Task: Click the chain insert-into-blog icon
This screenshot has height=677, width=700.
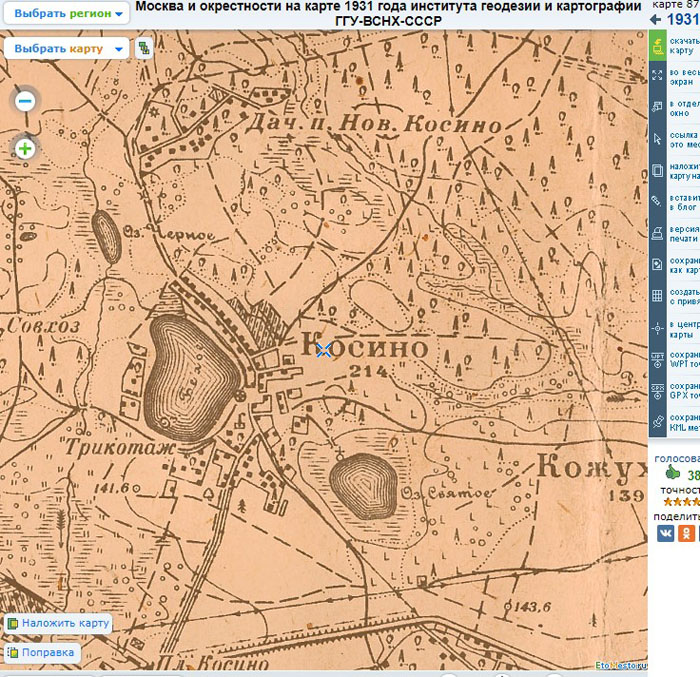Action: click(657, 201)
